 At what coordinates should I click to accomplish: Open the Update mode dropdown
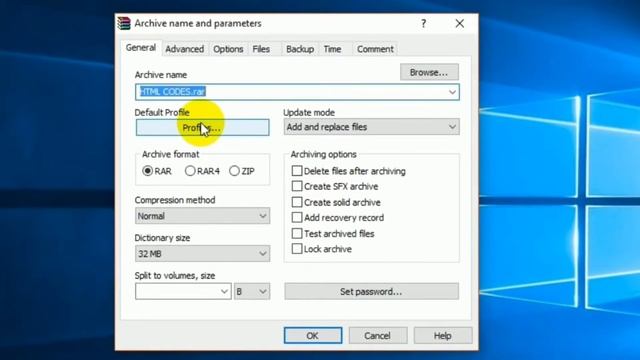pyautogui.click(x=371, y=127)
